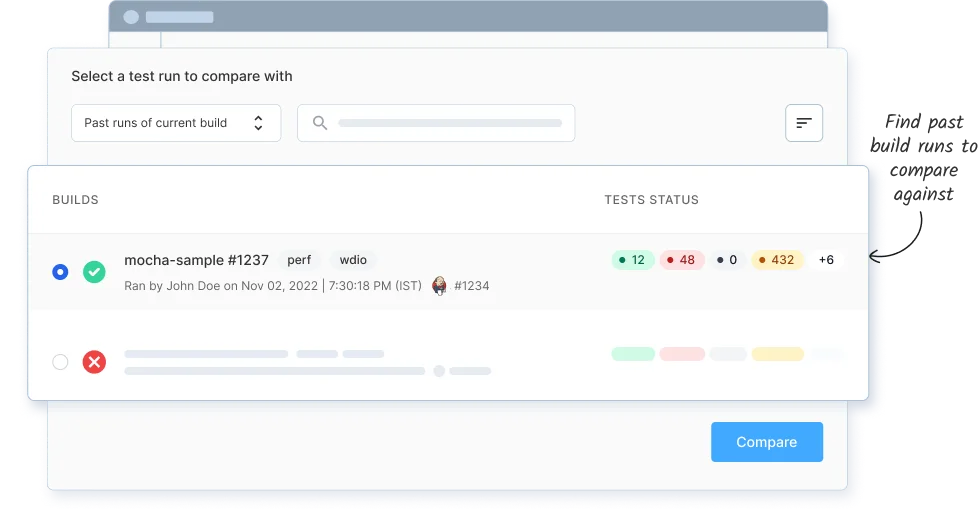980x510 pixels.
Task: Click the wdio tag
Action: pos(353,260)
